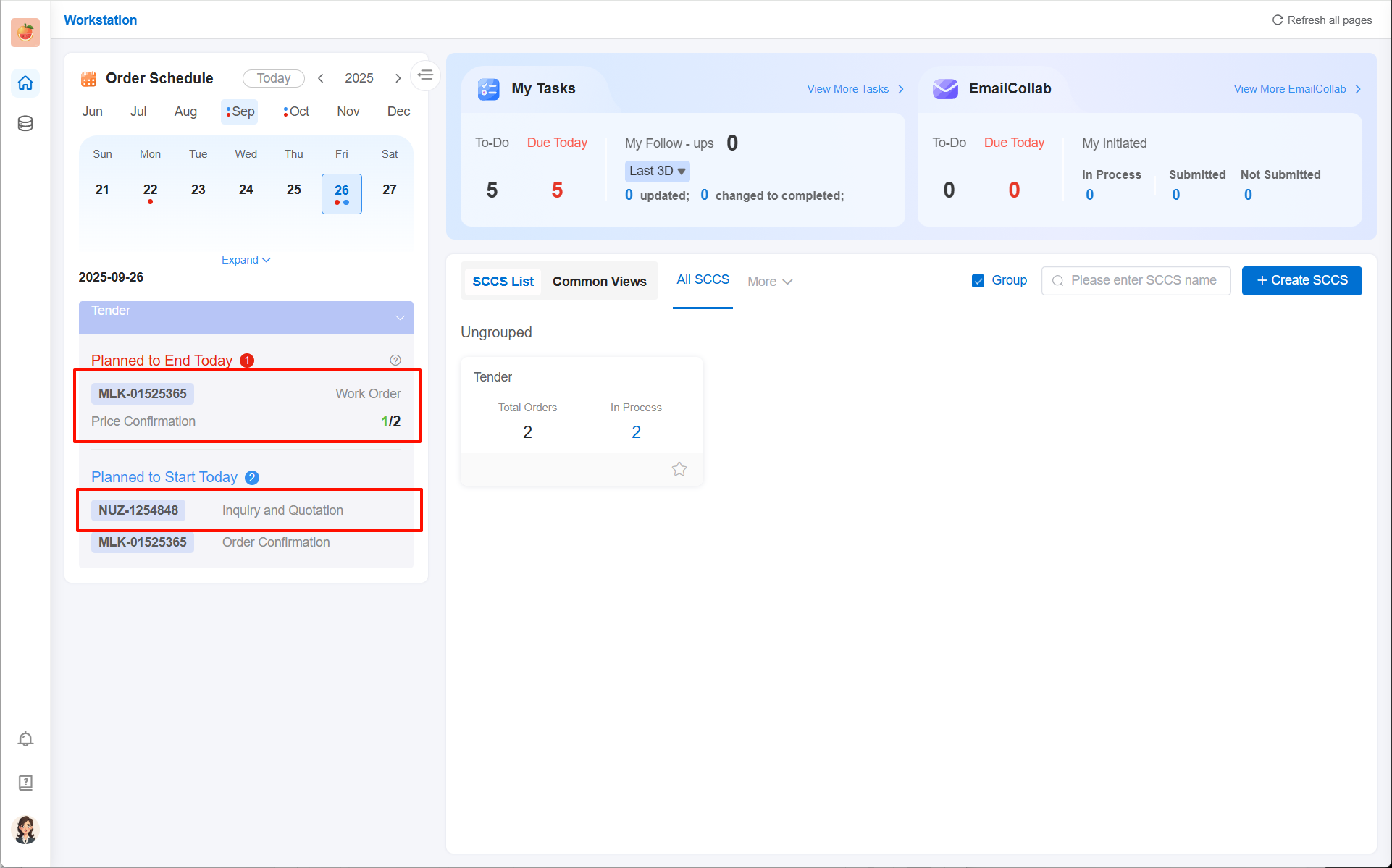Click the Create SCCS button
The image size is (1392, 868).
coord(1301,281)
